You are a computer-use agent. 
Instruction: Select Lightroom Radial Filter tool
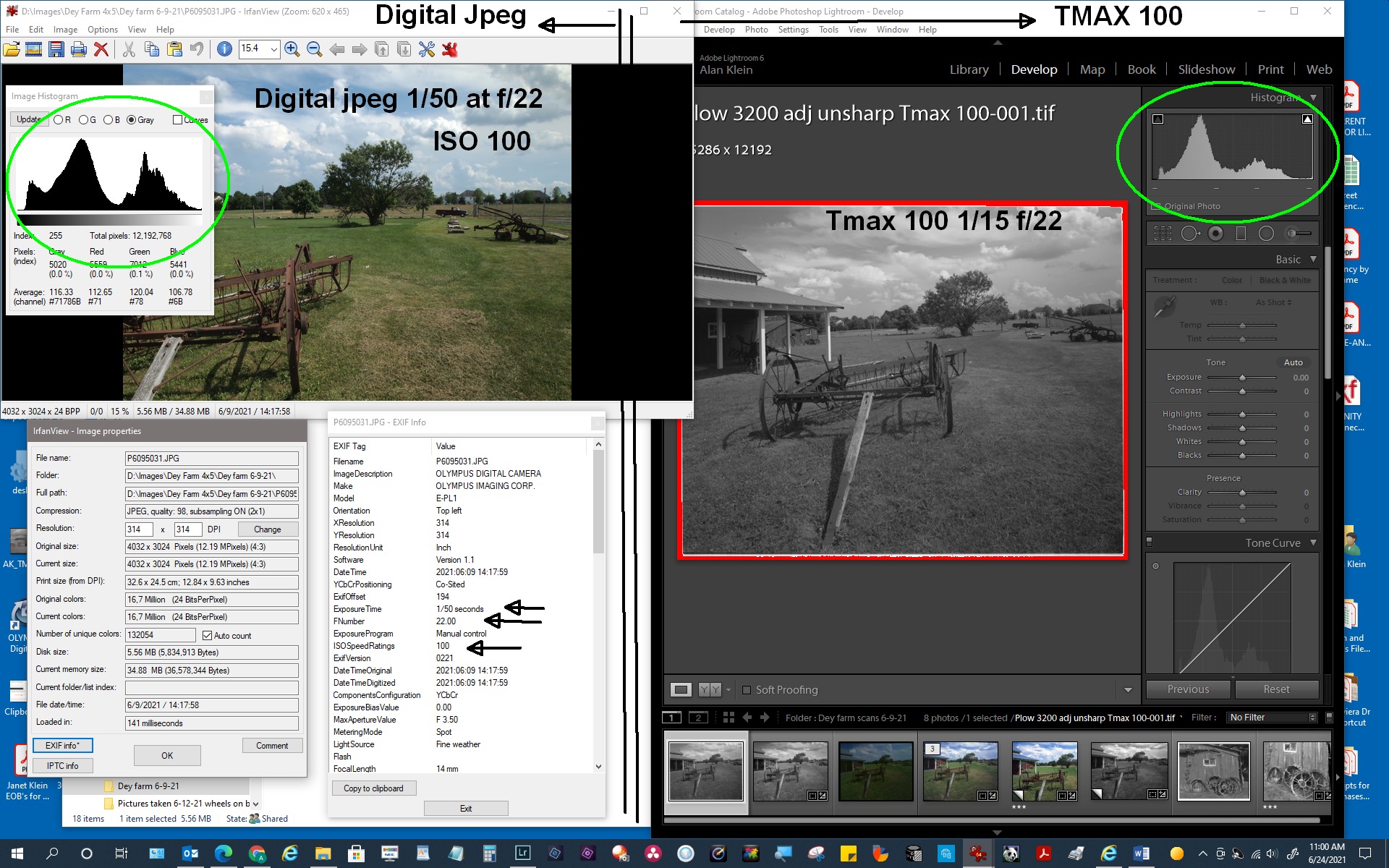point(1266,233)
